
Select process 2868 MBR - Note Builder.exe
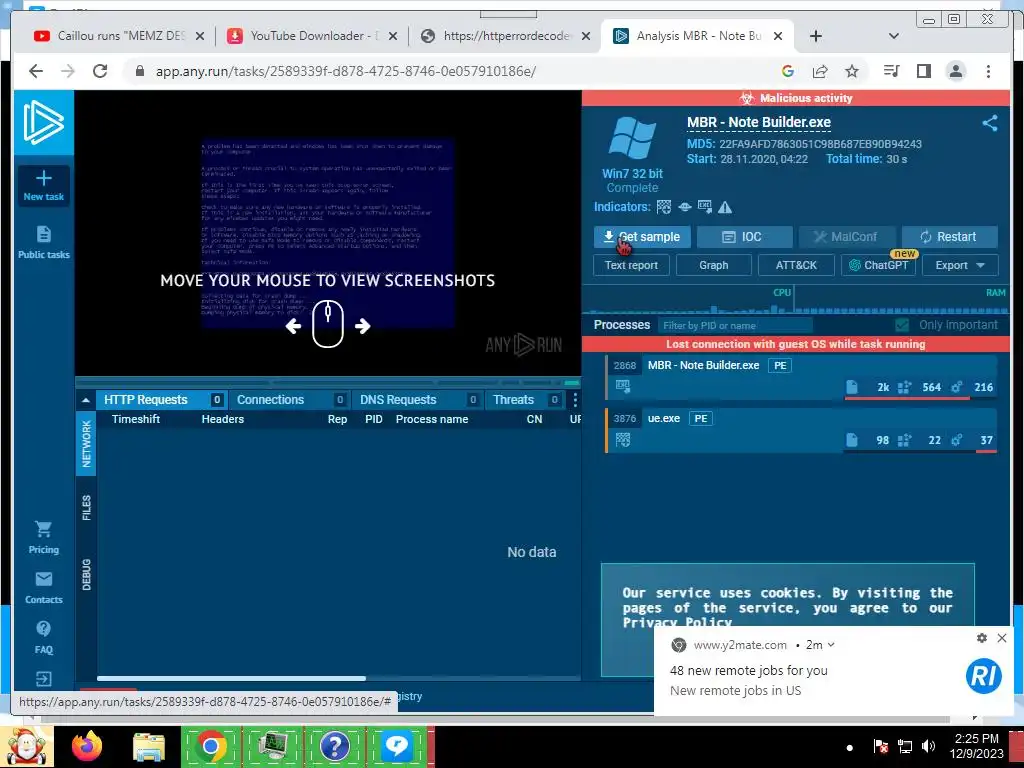[x=801, y=377]
